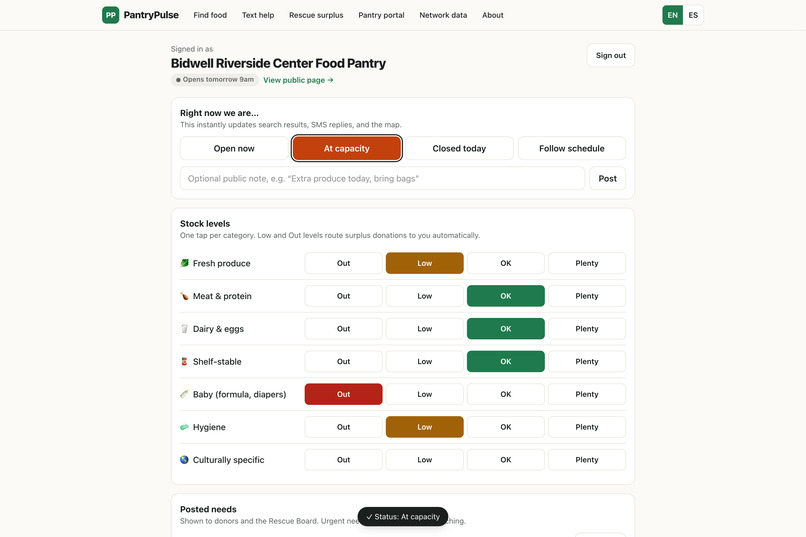Select OK for Dairy & eggs
This screenshot has width=806, height=537.
pyautogui.click(x=506, y=329)
